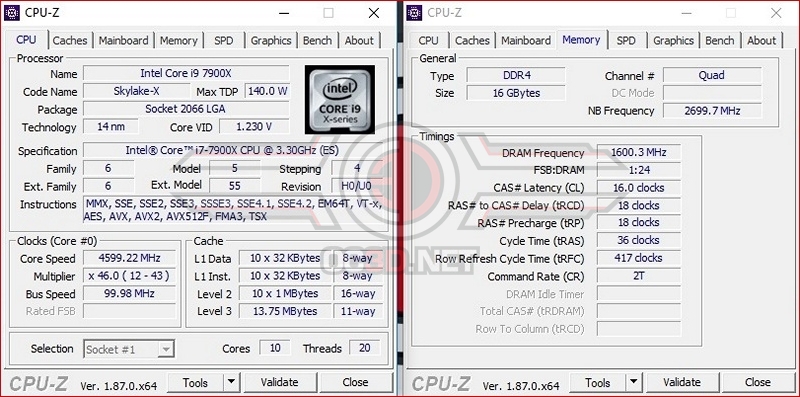Click the CPU-Z app icon in left window
Viewport: 800px width, 397px height.
[12, 13]
